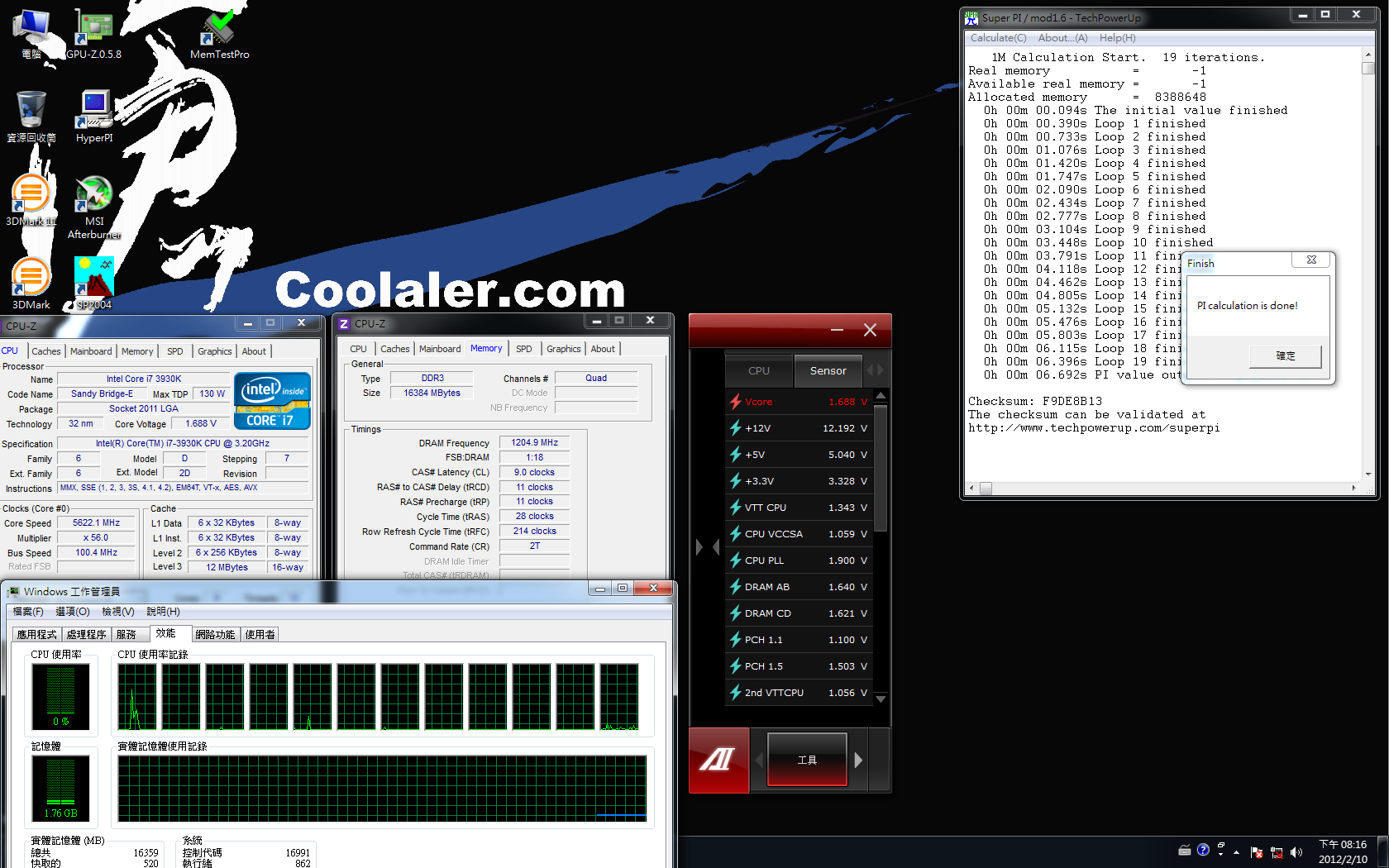Launch the 3DMark 11 desktop shortcut
Screen dimensions: 1389x868
(x=31, y=200)
